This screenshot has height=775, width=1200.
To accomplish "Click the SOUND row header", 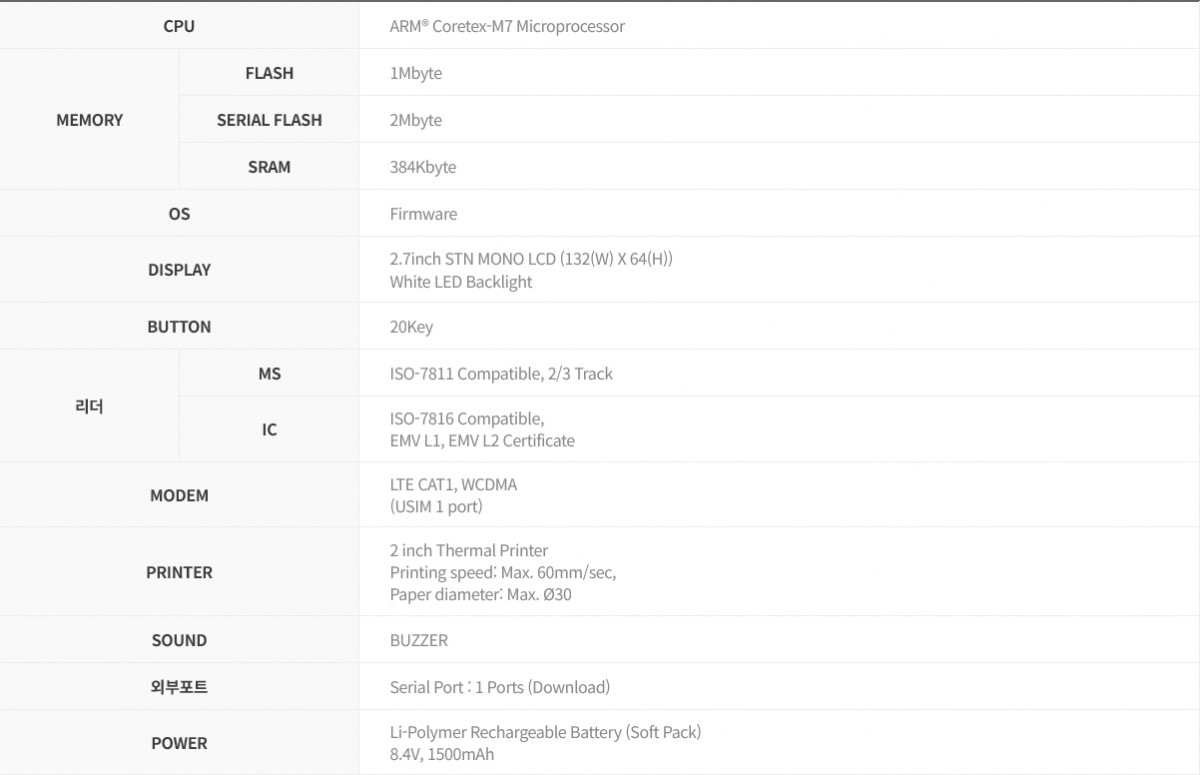I will click(x=179, y=640).
